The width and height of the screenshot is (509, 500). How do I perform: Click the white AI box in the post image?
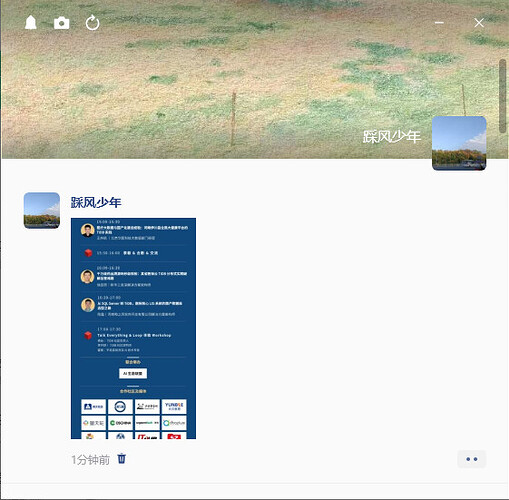click(x=133, y=373)
